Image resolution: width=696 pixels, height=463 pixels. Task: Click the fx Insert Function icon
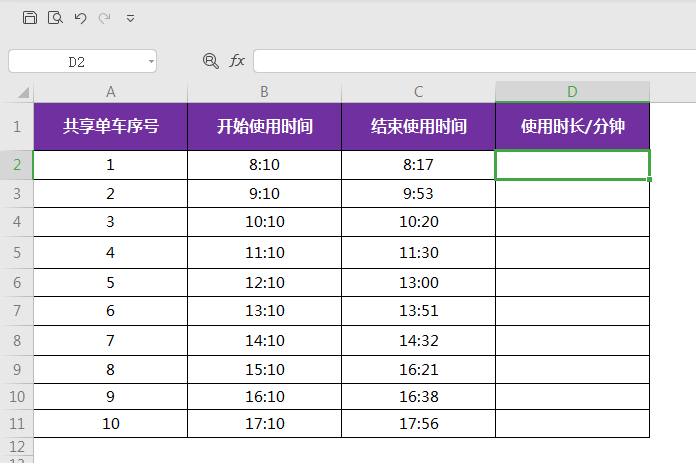tap(237, 61)
